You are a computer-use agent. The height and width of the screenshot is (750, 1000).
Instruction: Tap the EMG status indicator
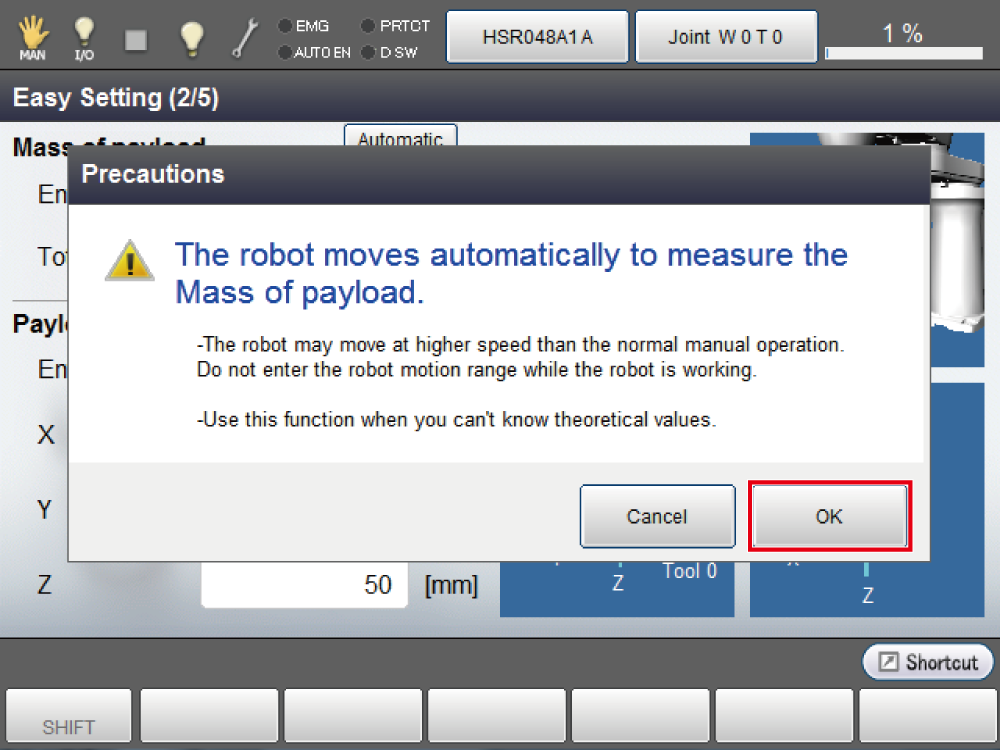pos(306,26)
